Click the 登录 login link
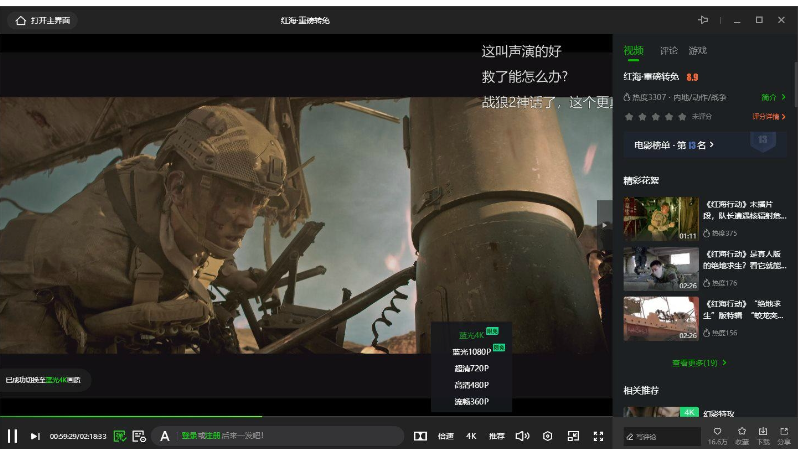This screenshot has width=806, height=449. (x=189, y=436)
